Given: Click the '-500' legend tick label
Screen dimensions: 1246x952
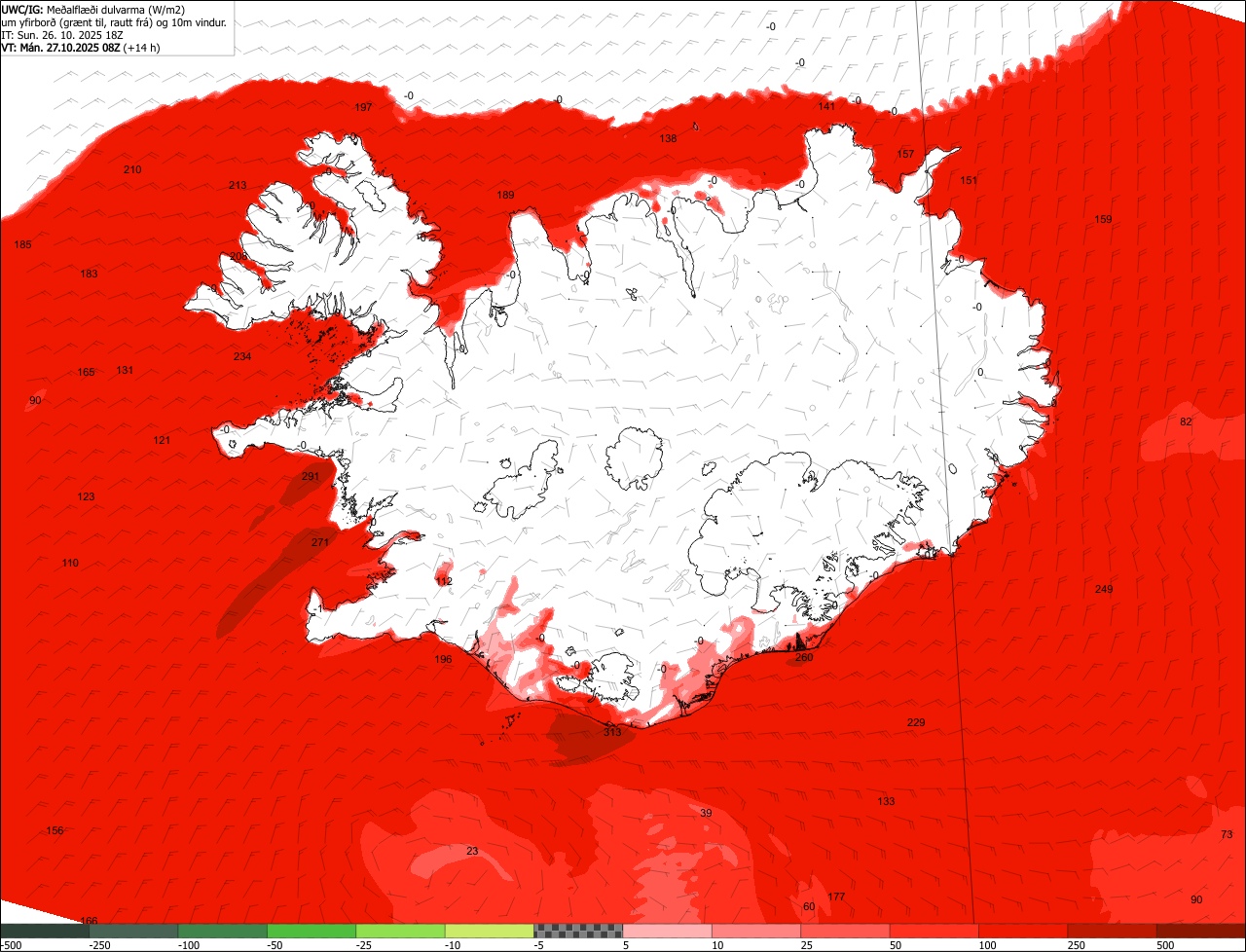Looking at the screenshot, I should (11, 945).
